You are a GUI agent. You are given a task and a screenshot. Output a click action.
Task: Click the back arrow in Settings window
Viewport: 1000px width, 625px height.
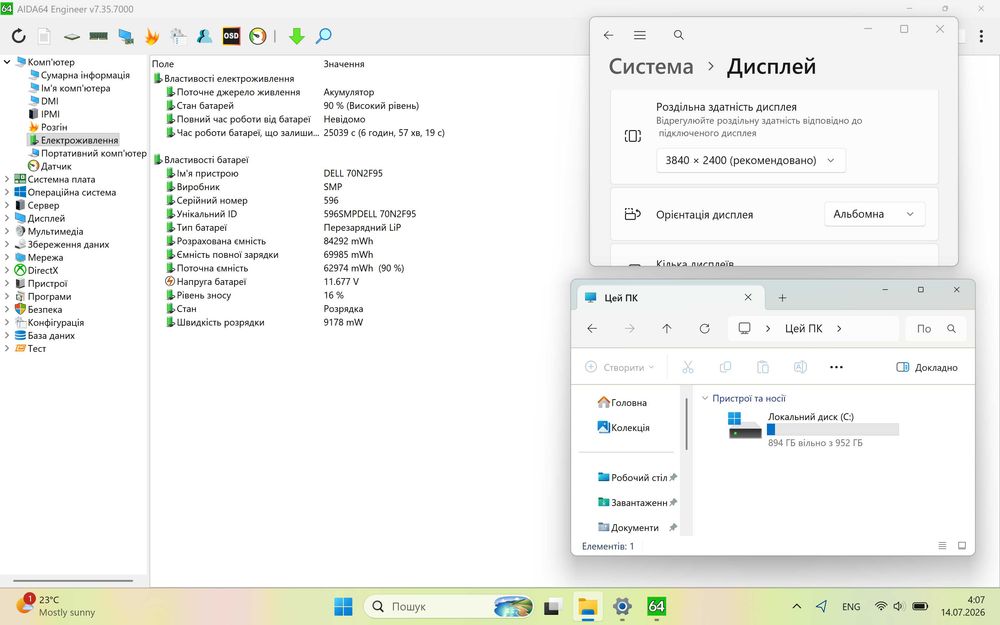608,35
